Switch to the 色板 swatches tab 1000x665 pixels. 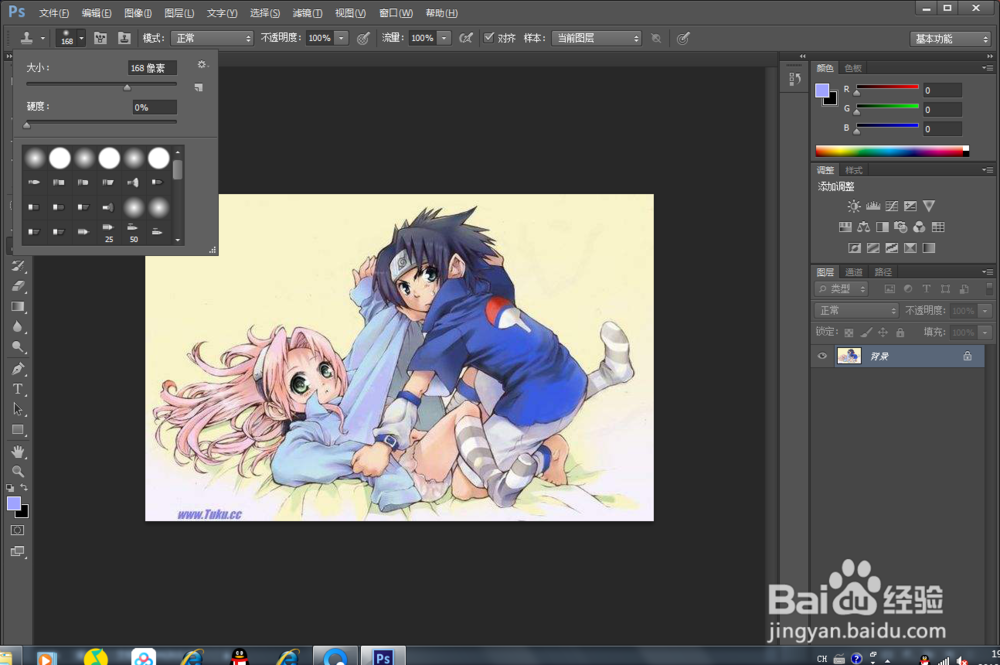(x=853, y=68)
